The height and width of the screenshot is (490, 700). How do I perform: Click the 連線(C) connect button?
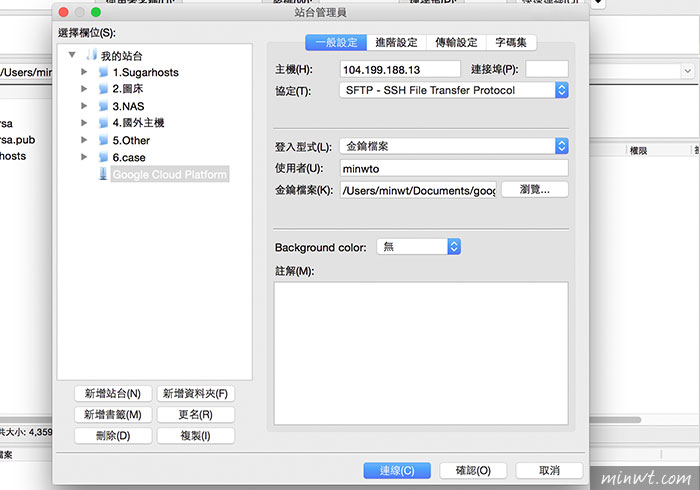(397, 470)
